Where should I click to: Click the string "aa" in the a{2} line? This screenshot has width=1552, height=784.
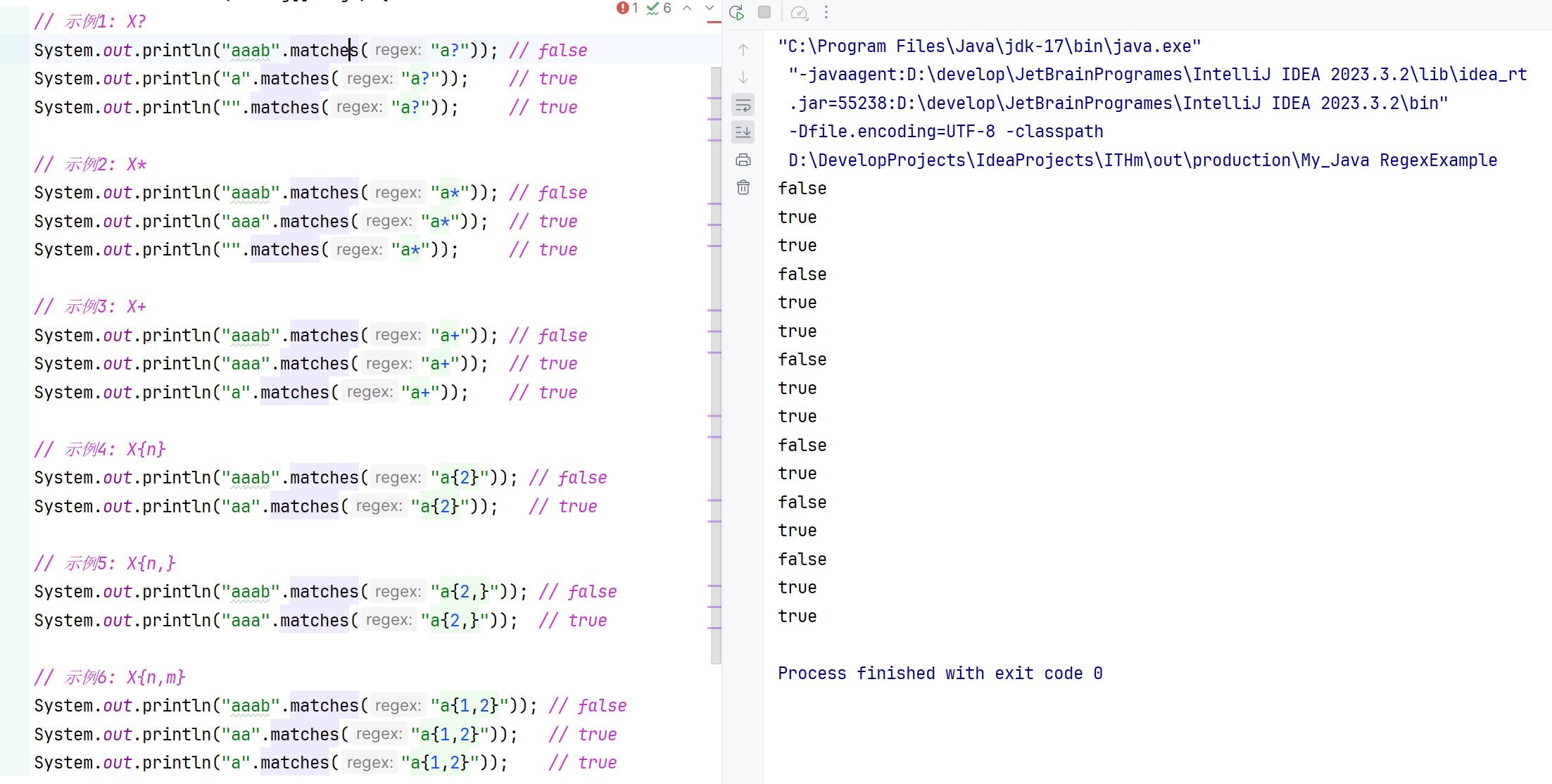coord(241,506)
